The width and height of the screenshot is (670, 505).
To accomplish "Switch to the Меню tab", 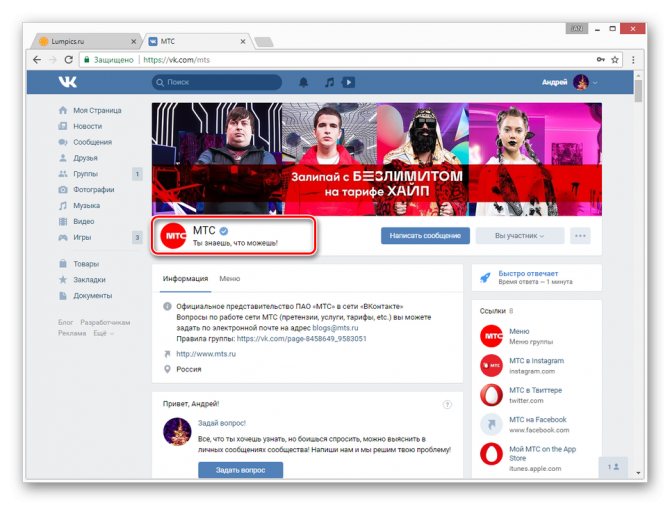I will click(229, 279).
